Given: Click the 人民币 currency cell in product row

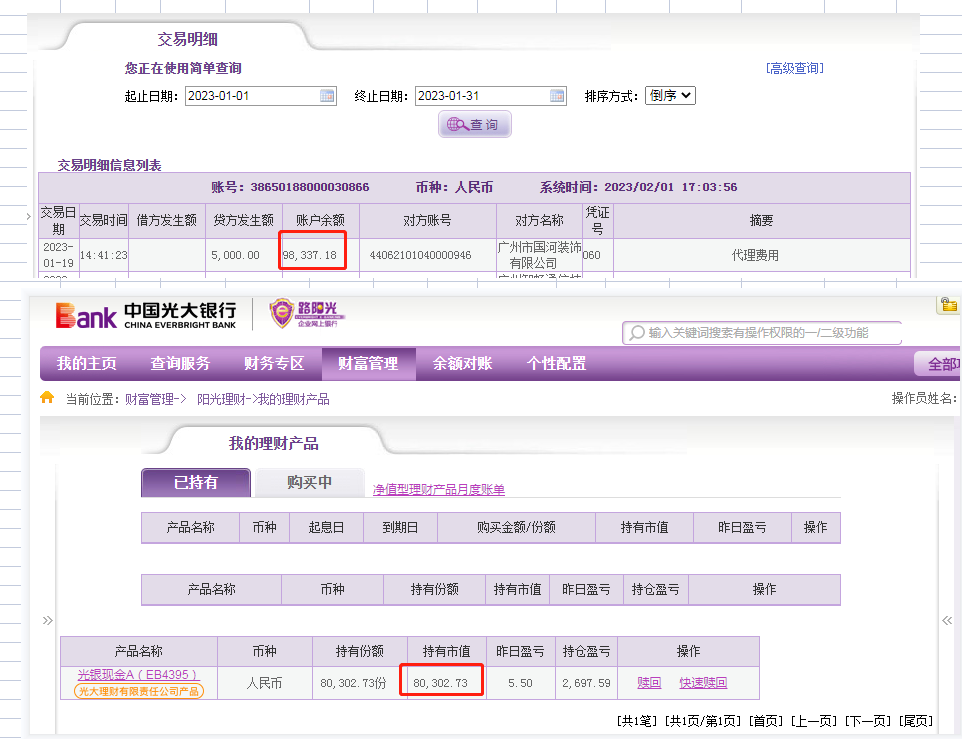Looking at the screenshot, I should pyautogui.click(x=264, y=683).
